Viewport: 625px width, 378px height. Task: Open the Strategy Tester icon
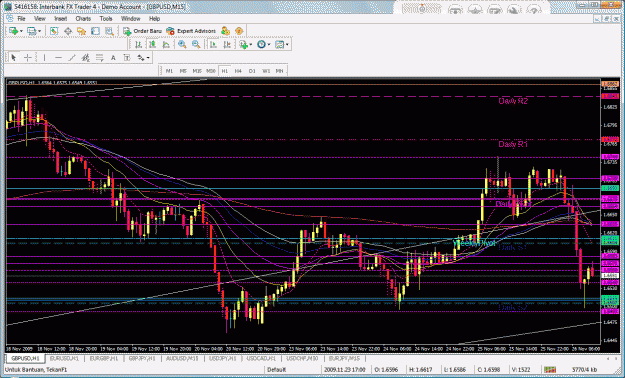point(109,31)
